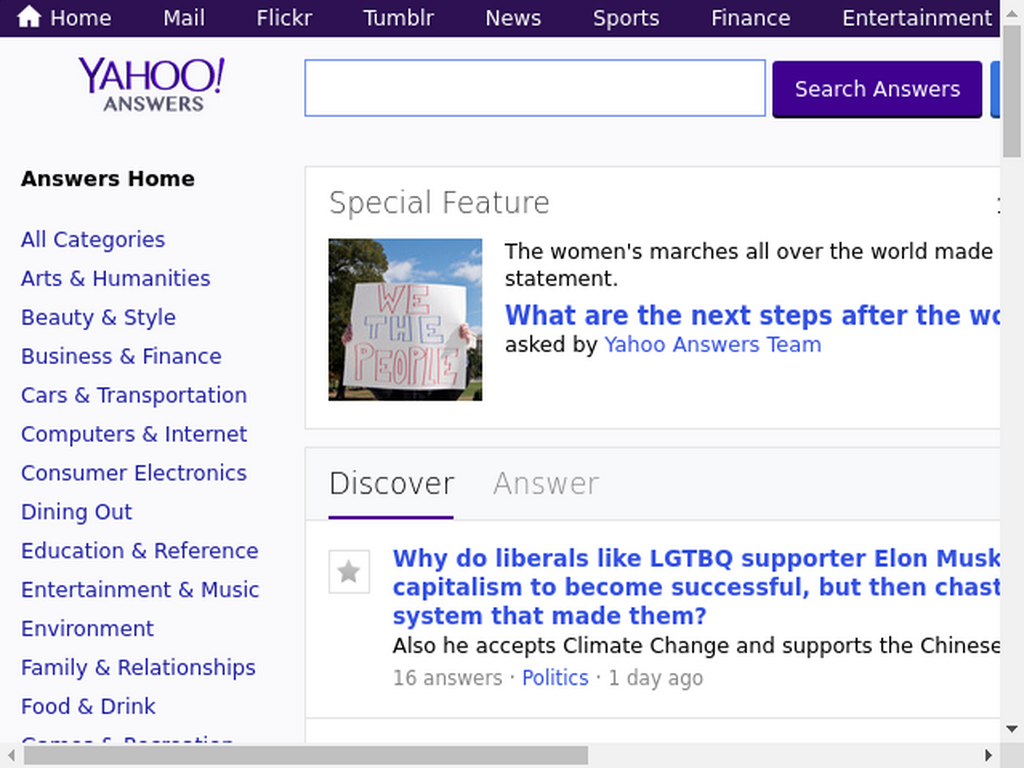Open Education & Reference category

pyautogui.click(x=140, y=551)
